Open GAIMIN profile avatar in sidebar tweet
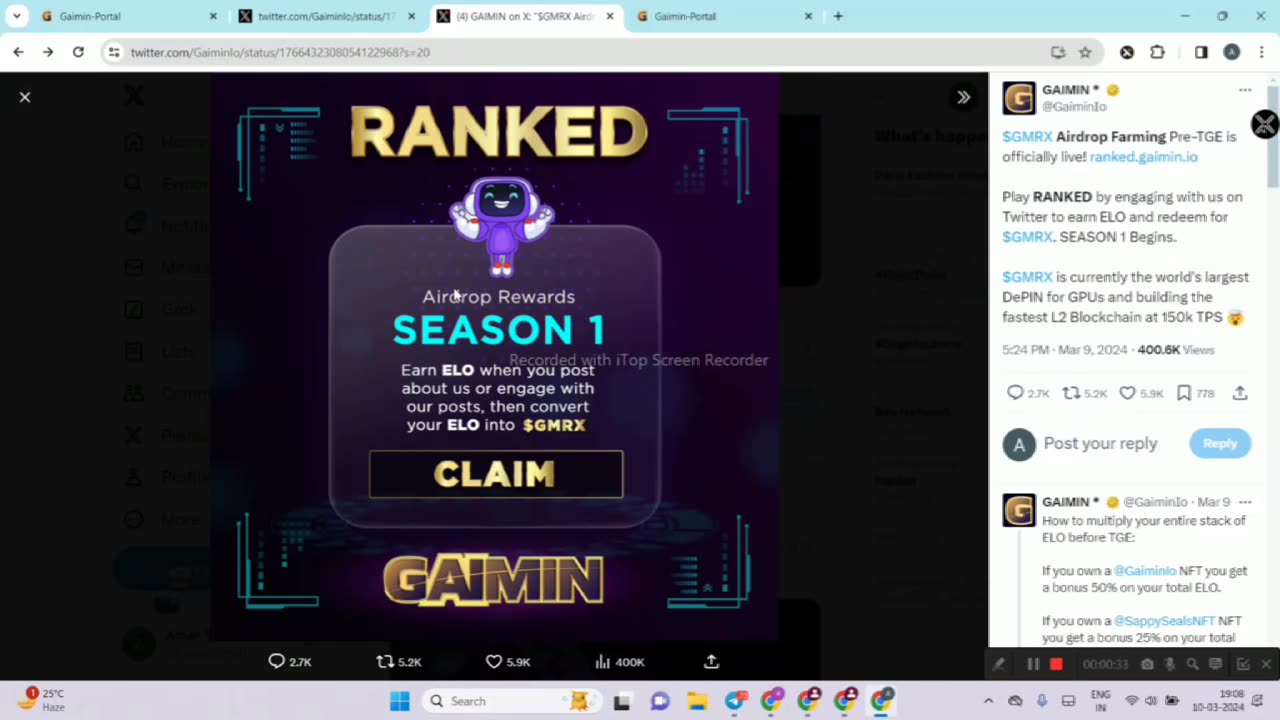 [x=1019, y=98]
